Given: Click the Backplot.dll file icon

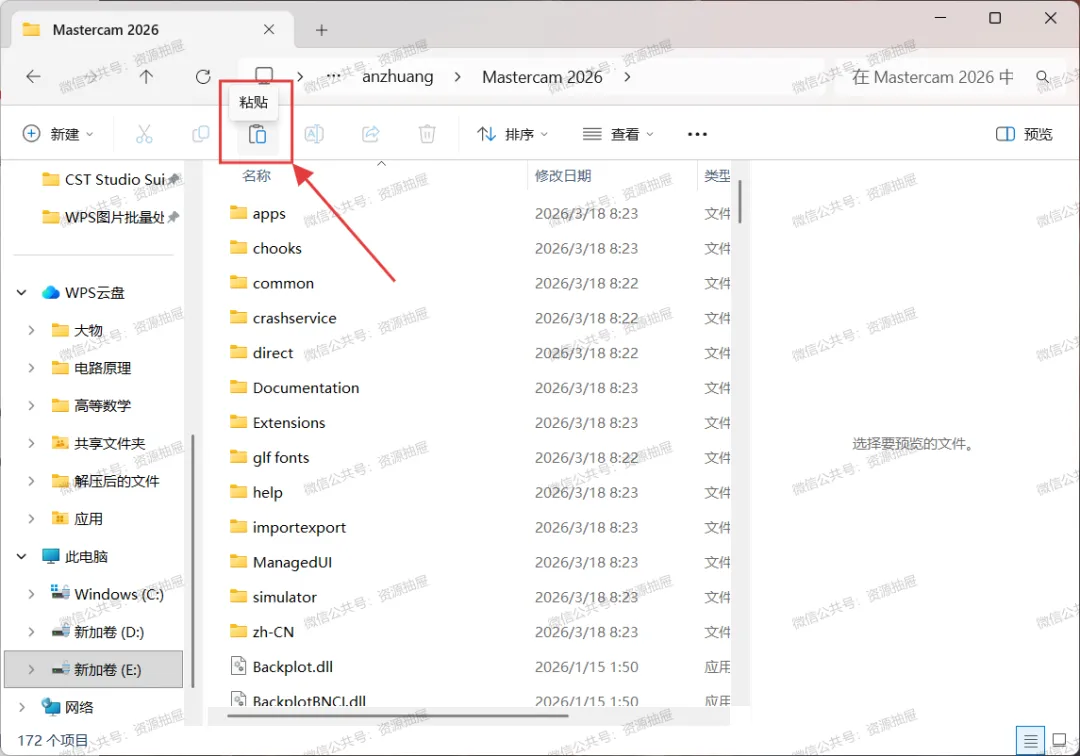Looking at the screenshot, I should click(x=238, y=666).
